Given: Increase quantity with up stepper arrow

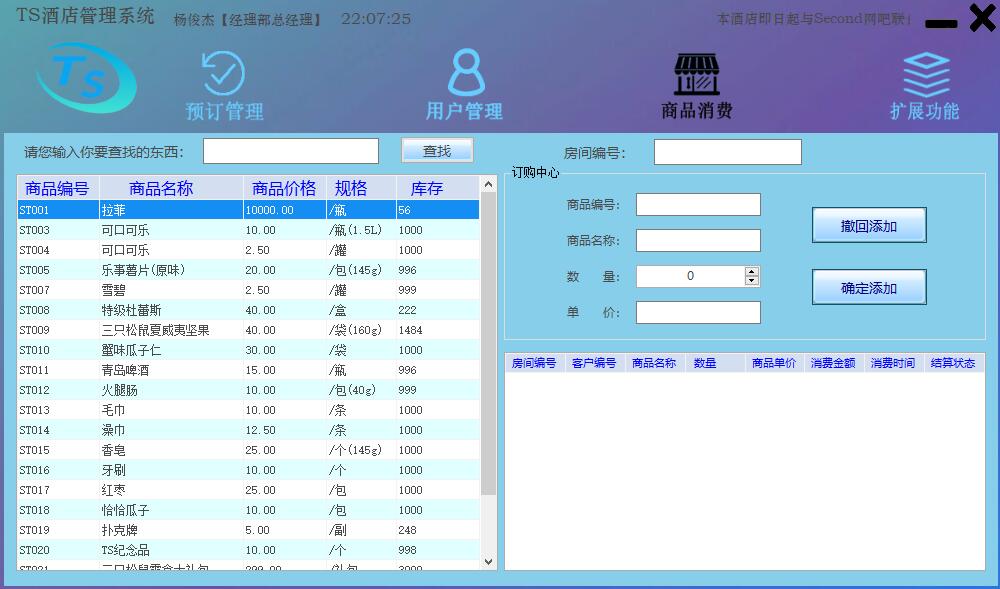Looking at the screenshot, I should 752,271.
